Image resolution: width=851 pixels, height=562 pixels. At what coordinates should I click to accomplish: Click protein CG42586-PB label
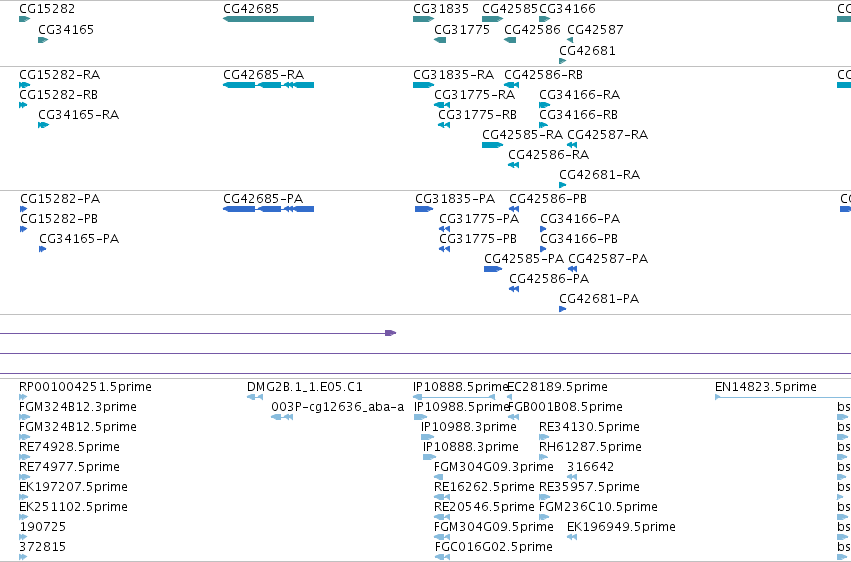[548, 199]
